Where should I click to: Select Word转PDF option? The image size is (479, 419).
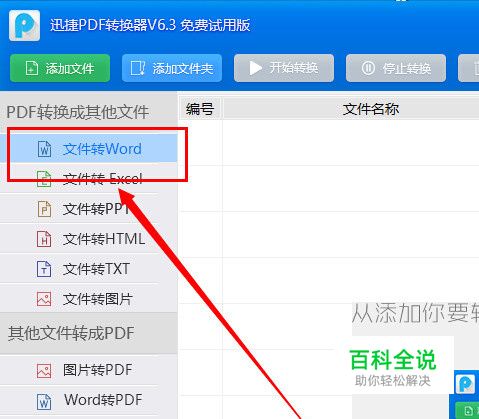click(x=89, y=400)
